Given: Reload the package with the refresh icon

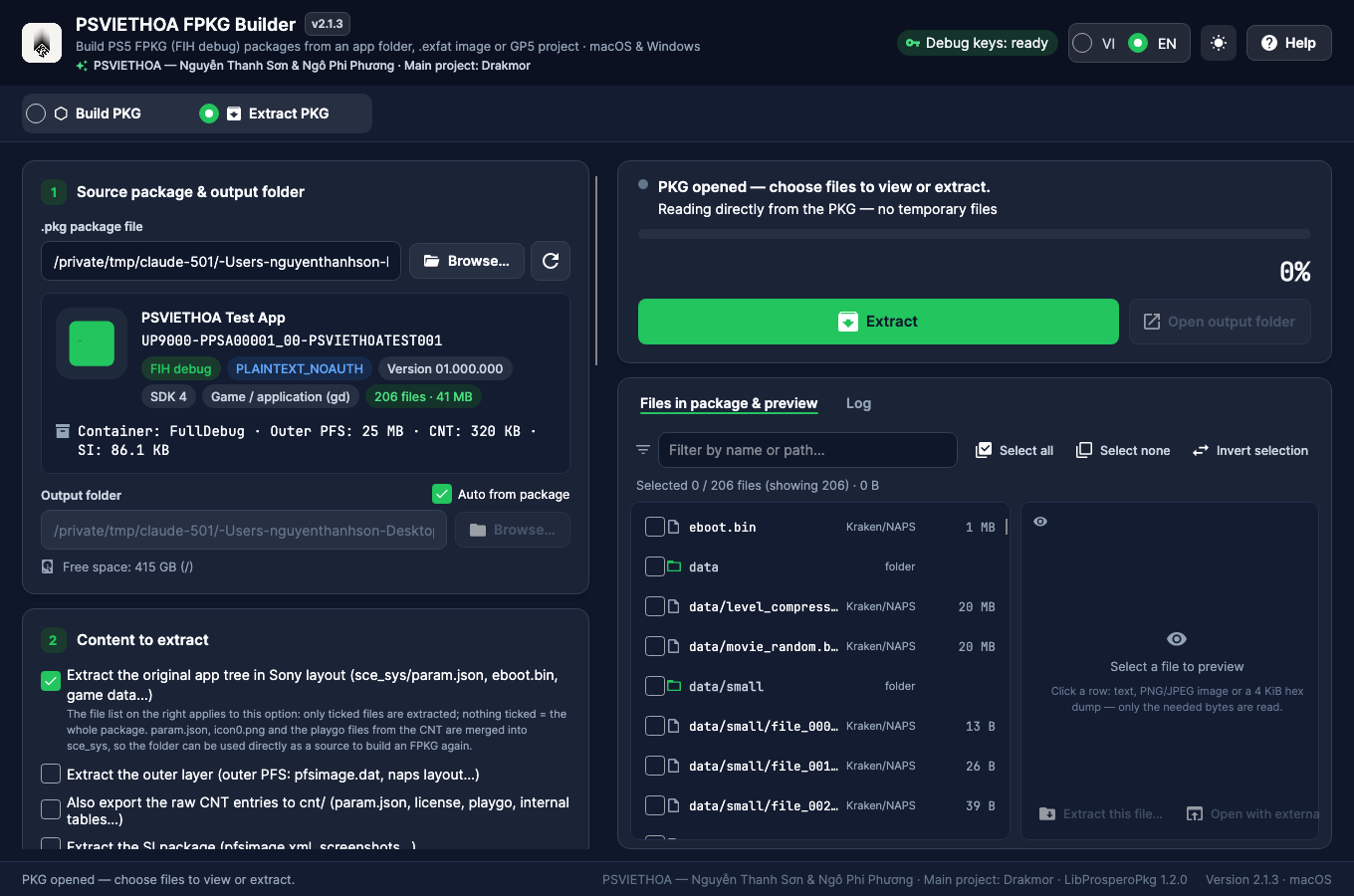Looking at the screenshot, I should coord(551,261).
